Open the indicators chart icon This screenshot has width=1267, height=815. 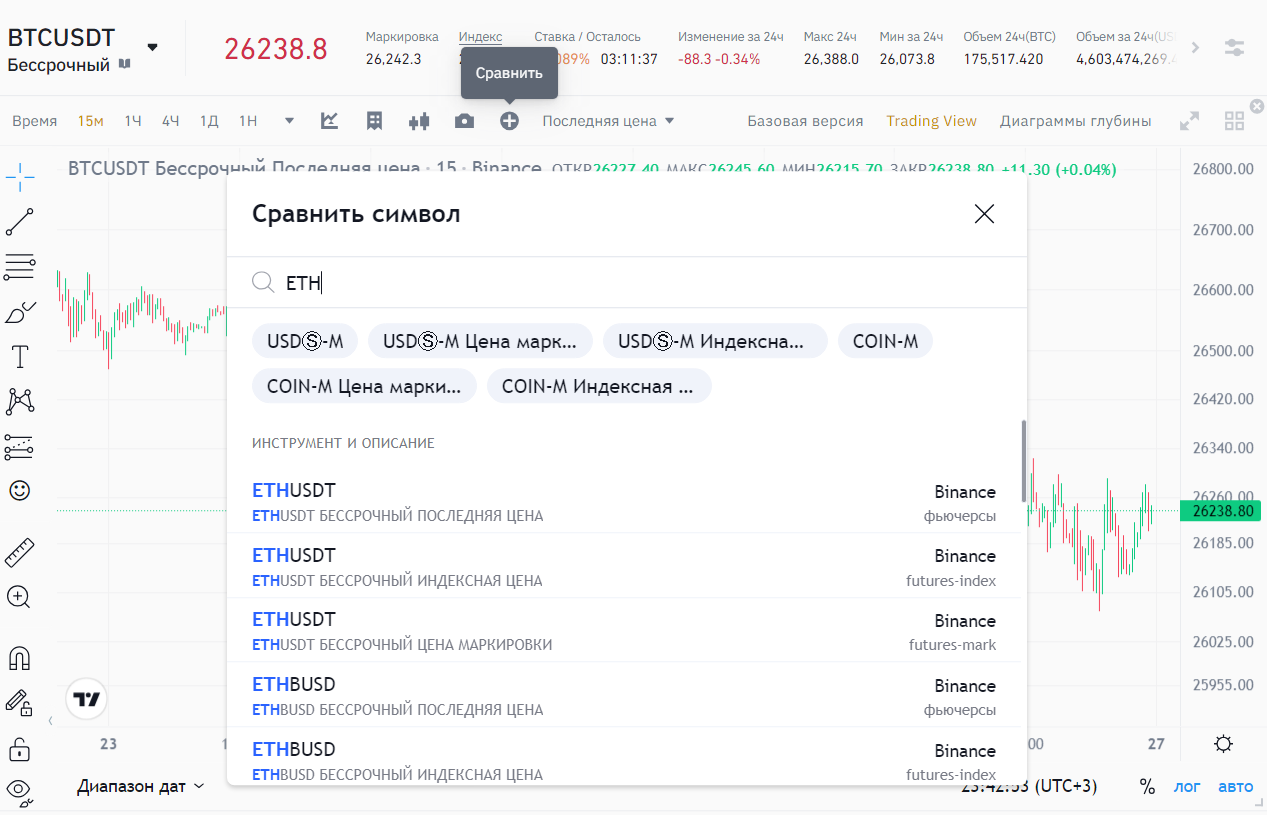click(x=329, y=121)
